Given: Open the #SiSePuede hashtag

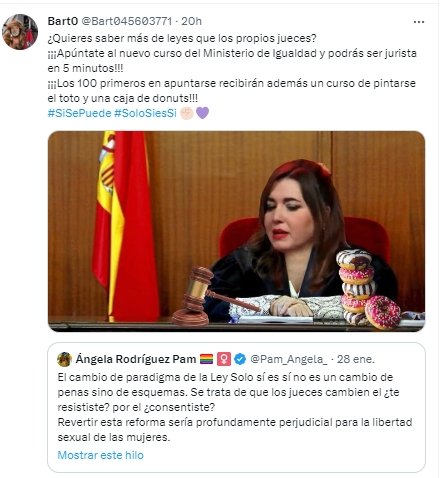Looking at the screenshot, I should pos(79,113).
